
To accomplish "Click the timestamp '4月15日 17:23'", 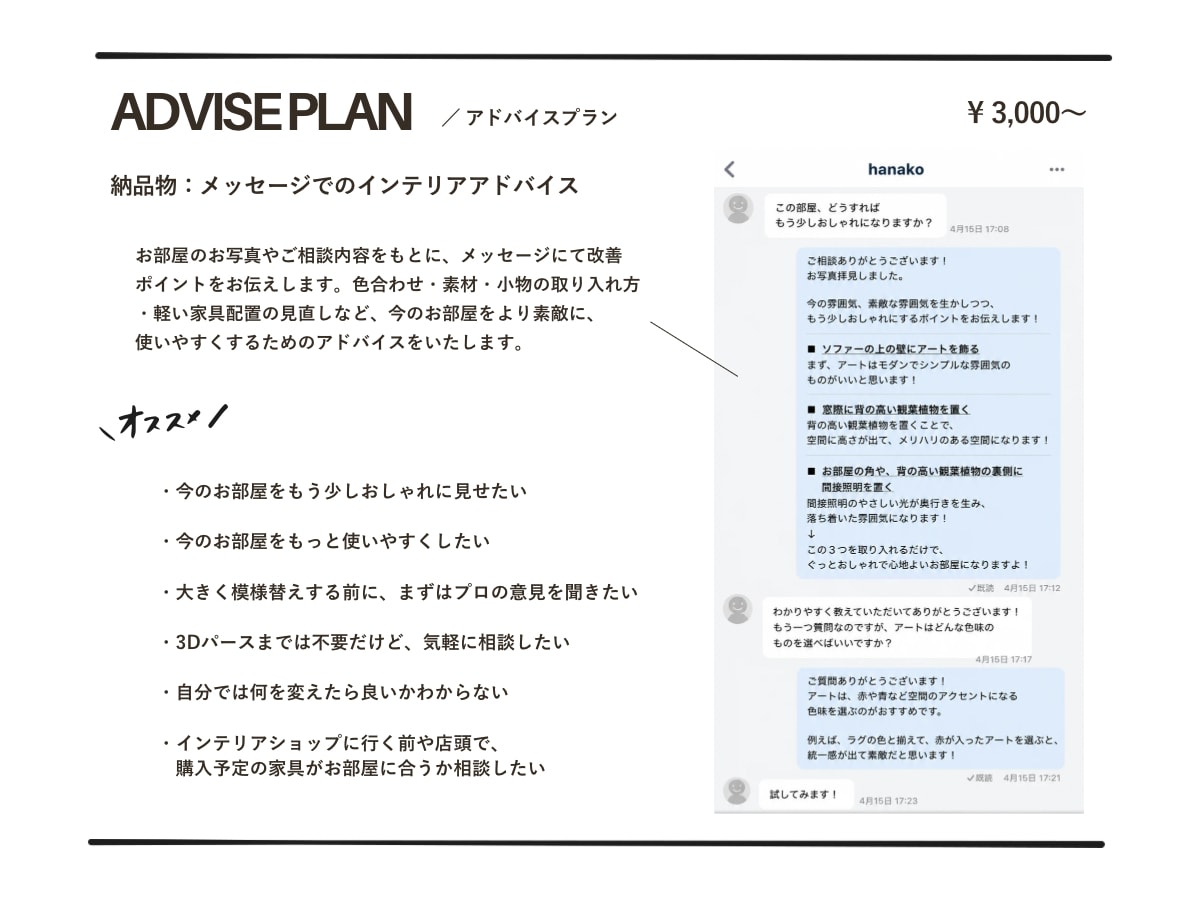I will tap(888, 801).
